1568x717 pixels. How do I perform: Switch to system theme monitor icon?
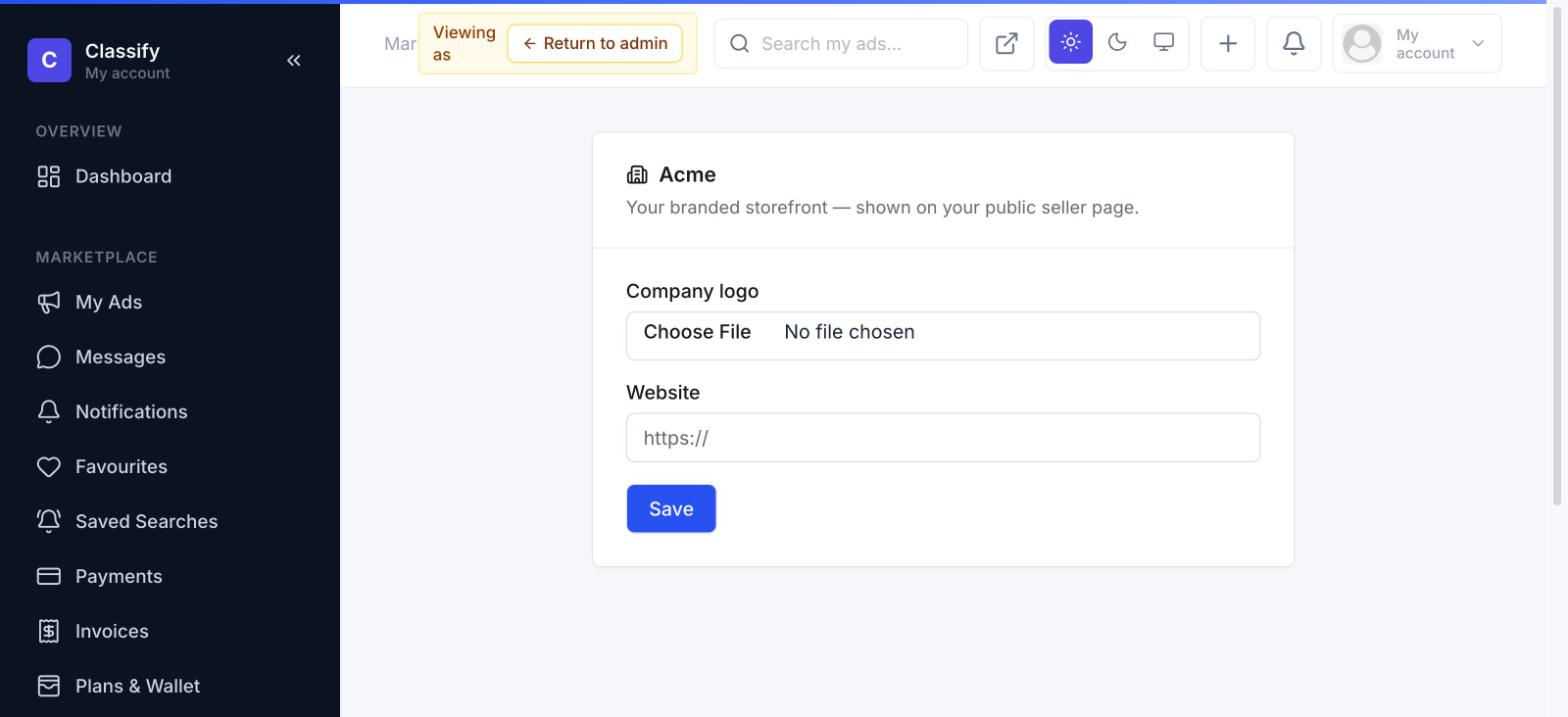click(x=1163, y=42)
